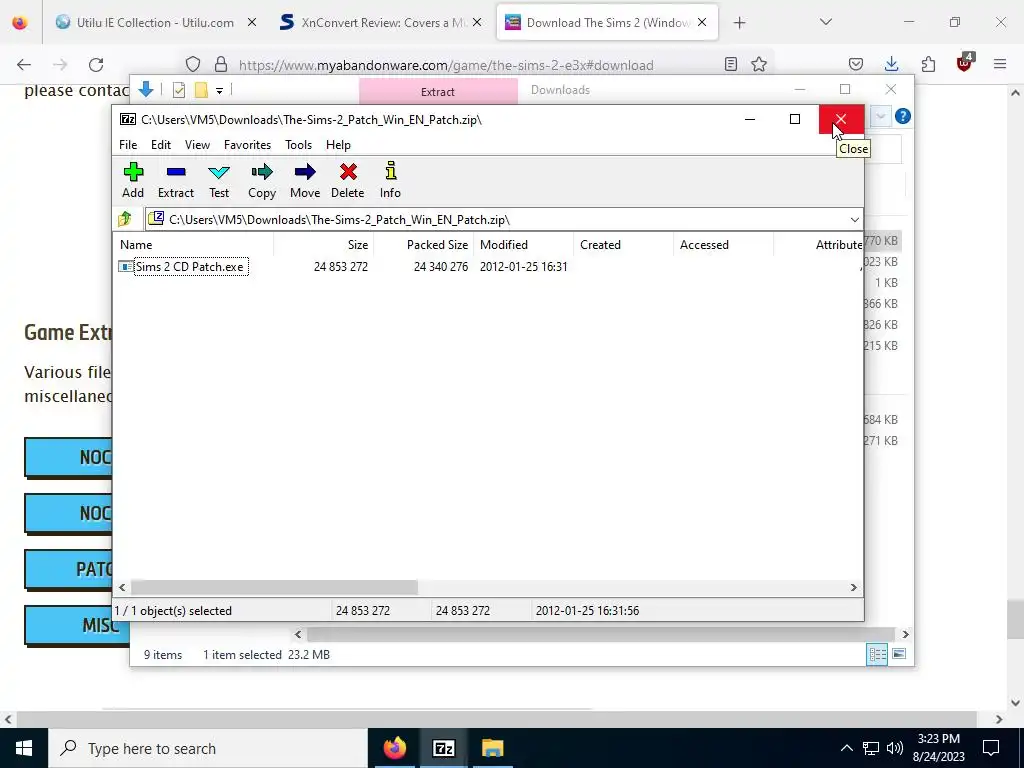
Task: Toggle the Explorer ribbon expand chevron
Action: click(x=880, y=116)
